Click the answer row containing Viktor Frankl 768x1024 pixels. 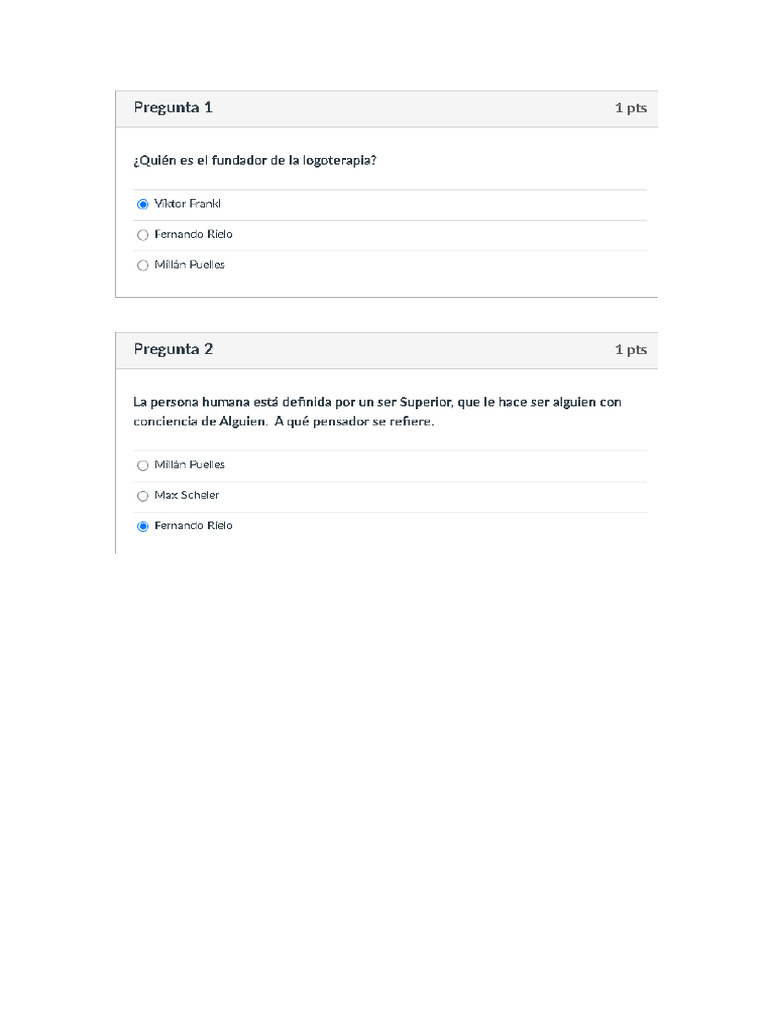click(x=390, y=205)
